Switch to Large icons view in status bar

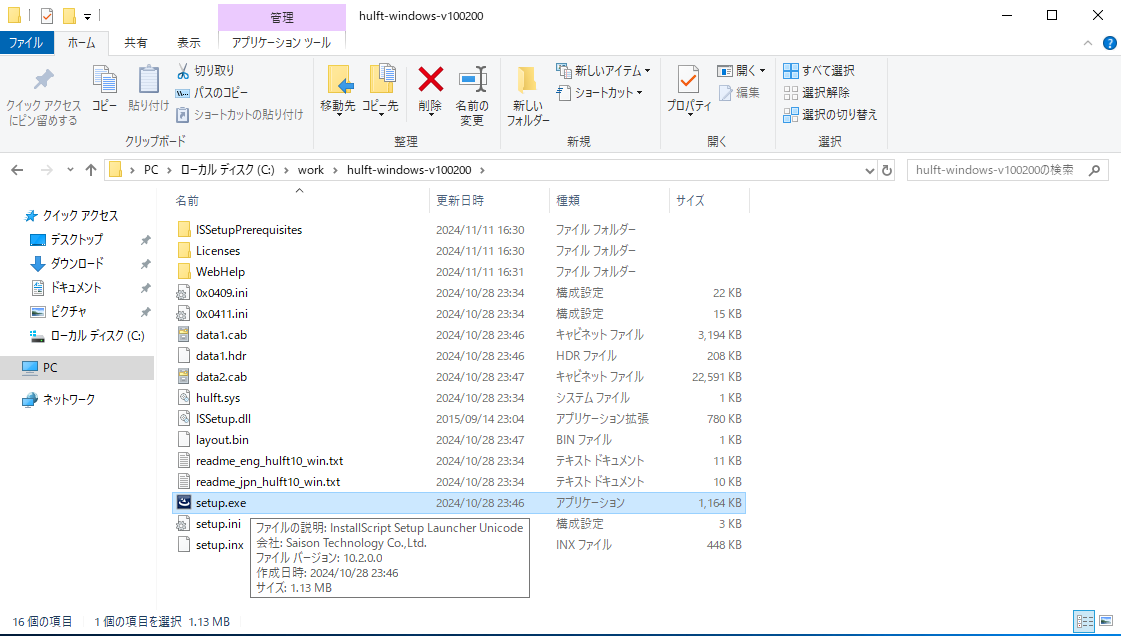[1106, 622]
